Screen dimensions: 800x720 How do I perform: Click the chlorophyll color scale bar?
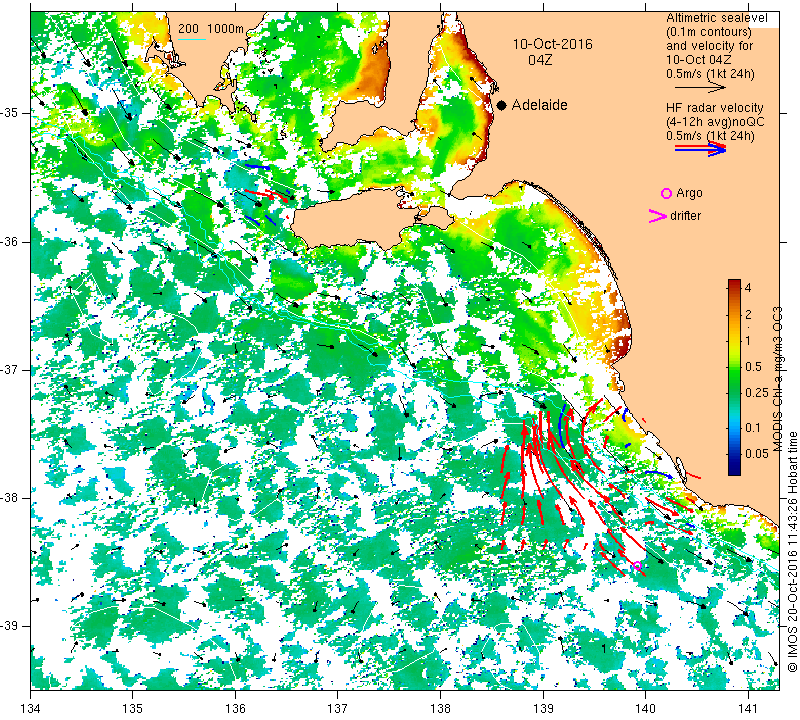tap(734, 377)
